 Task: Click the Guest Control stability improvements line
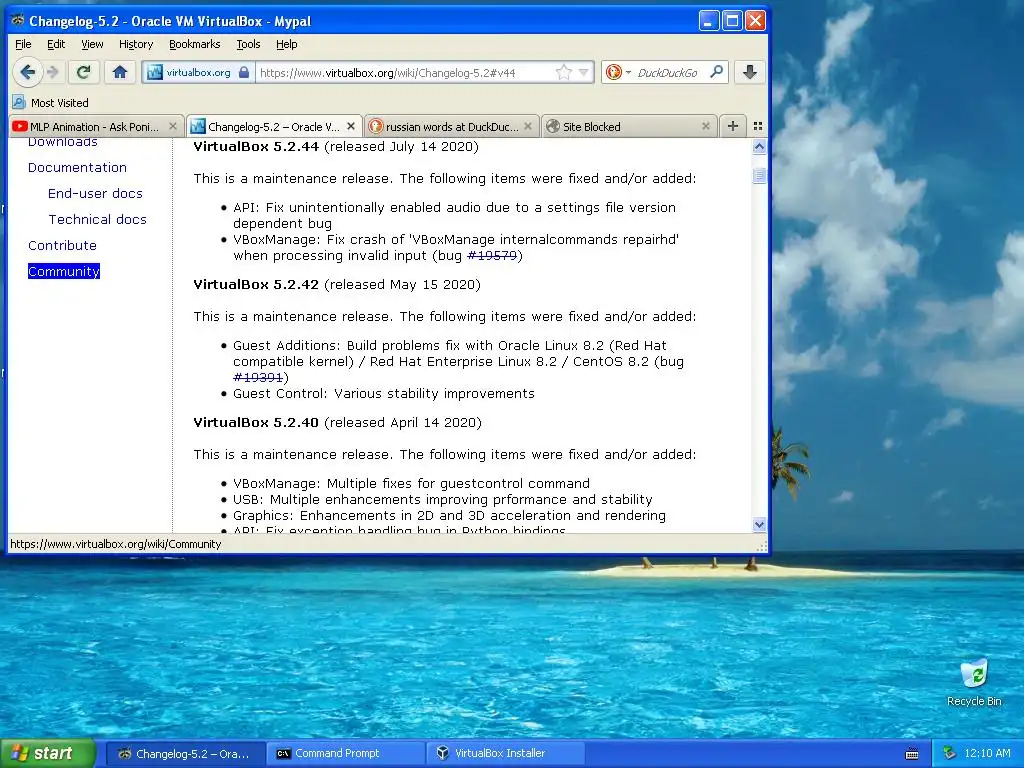click(384, 394)
